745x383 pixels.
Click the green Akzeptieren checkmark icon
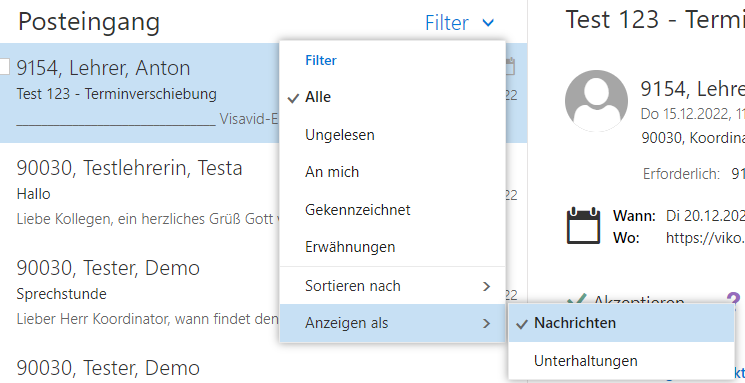pos(577,299)
